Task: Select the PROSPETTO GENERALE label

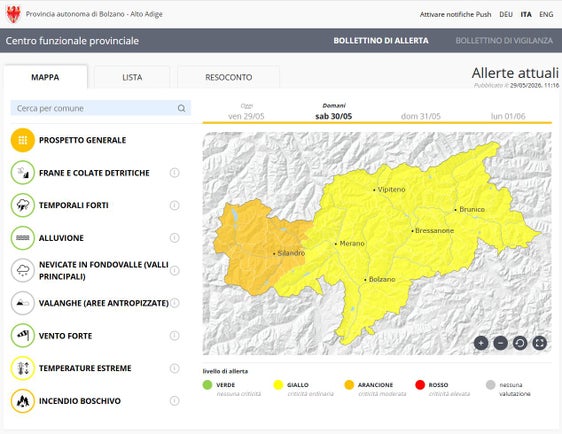Action: (x=82, y=140)
